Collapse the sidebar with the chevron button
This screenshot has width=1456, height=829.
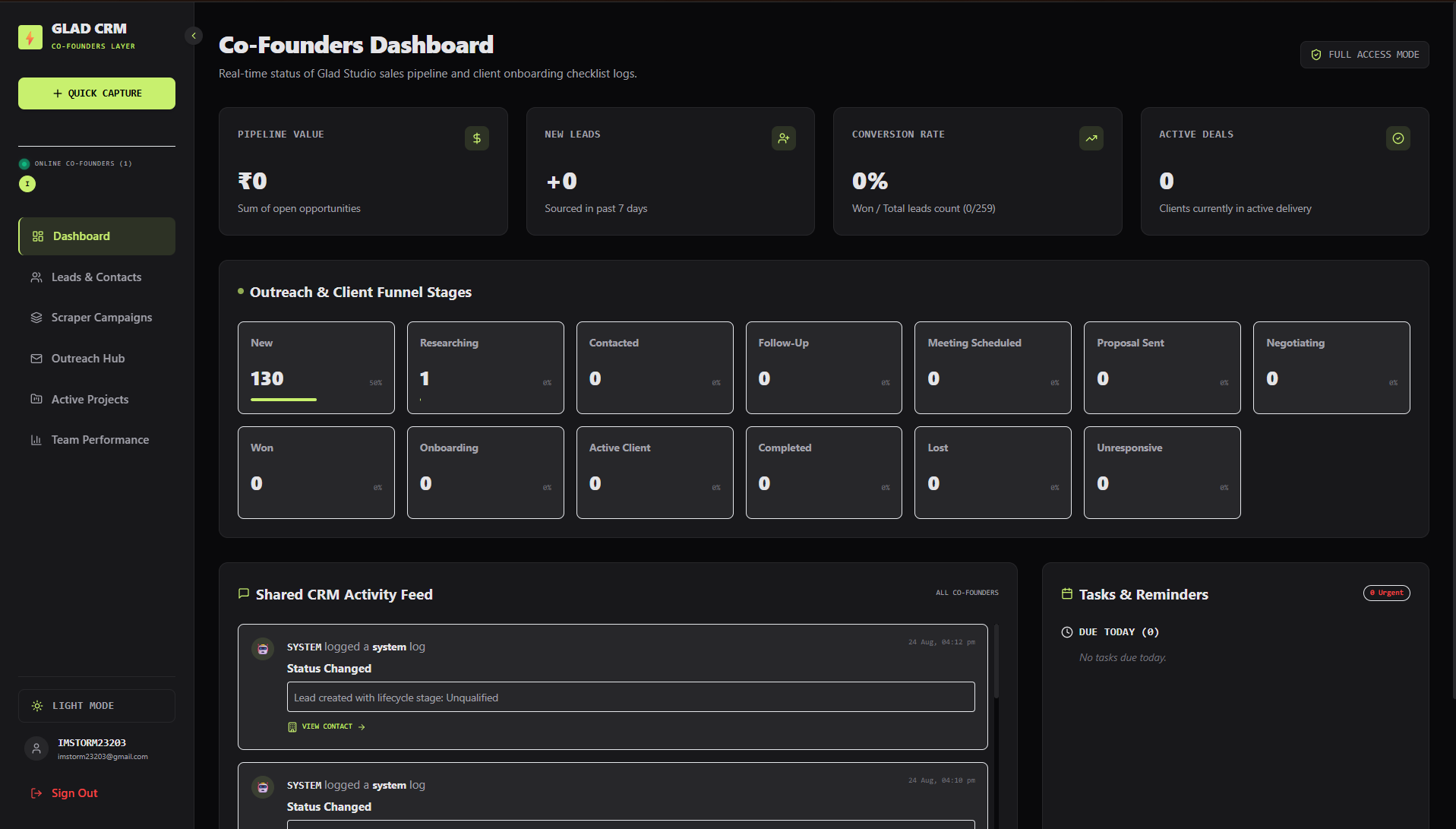pos(194,36)
